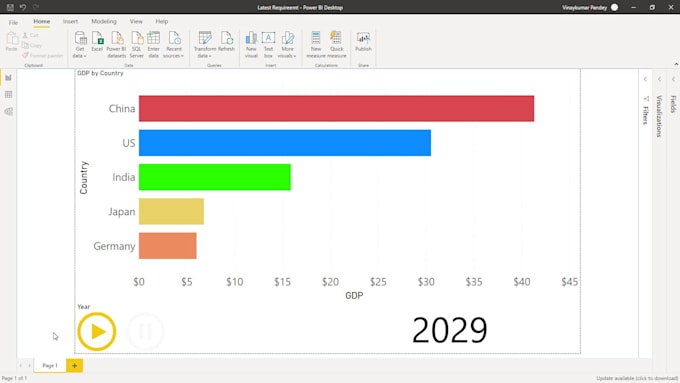This screenshot has height=383, width=680.
Task: Undo the last action
Action: (23, 7)
